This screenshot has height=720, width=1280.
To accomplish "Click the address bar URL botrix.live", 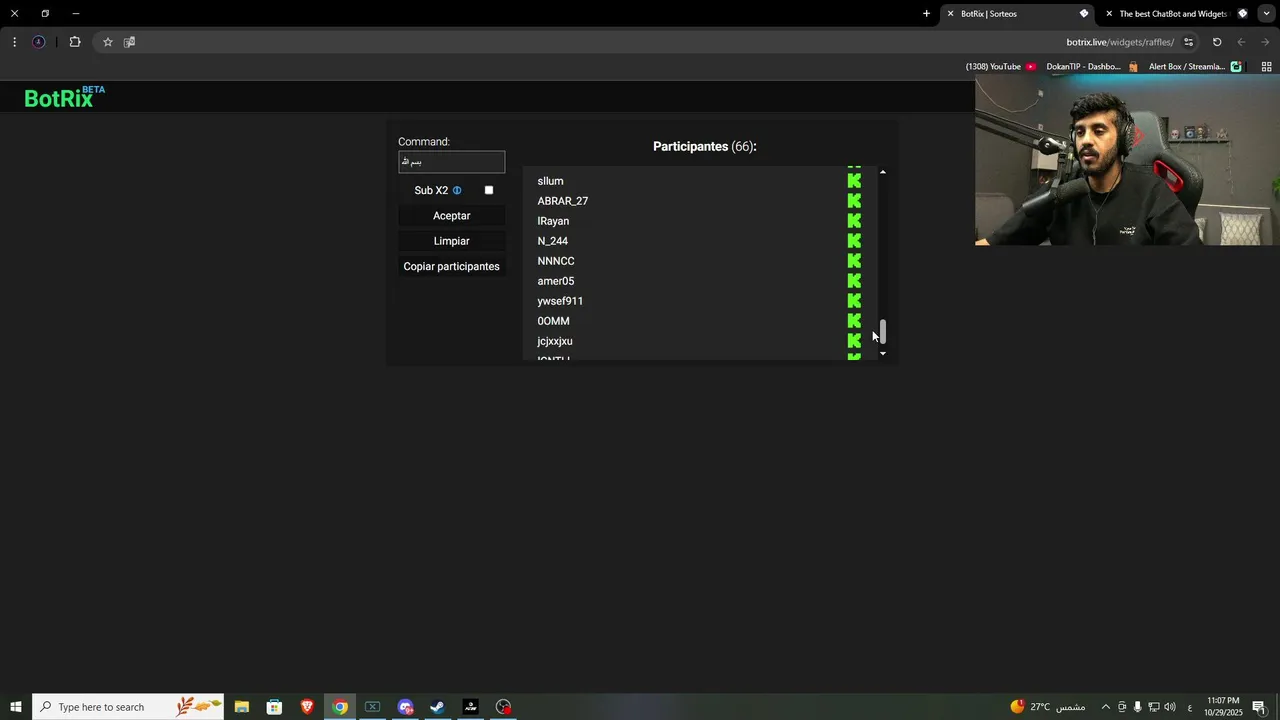I will pyautogui.click(x=1120, y=42).
